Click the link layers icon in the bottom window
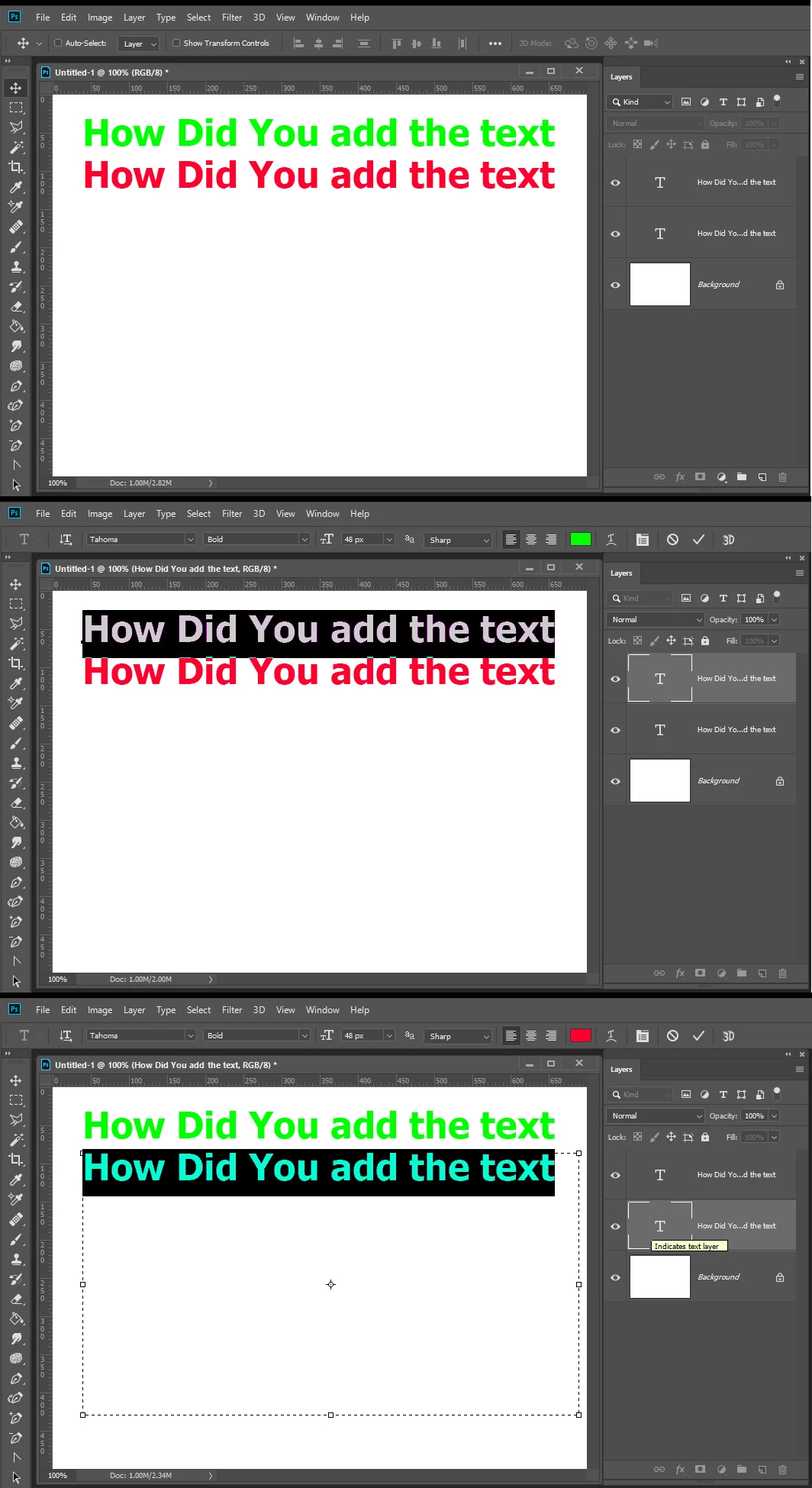Screen dimensions: 812x1488 point(659,1470)
